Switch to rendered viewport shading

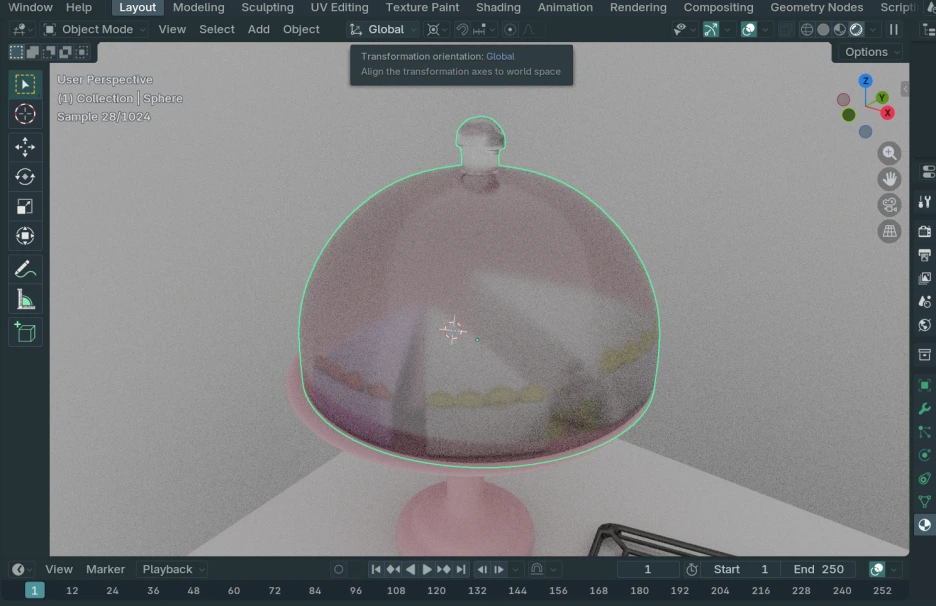pos(856,29)
